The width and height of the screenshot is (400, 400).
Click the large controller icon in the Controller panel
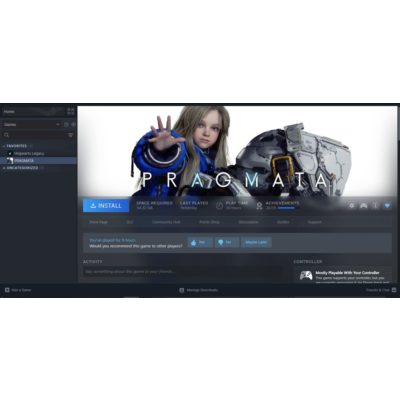tap(306, 275)
